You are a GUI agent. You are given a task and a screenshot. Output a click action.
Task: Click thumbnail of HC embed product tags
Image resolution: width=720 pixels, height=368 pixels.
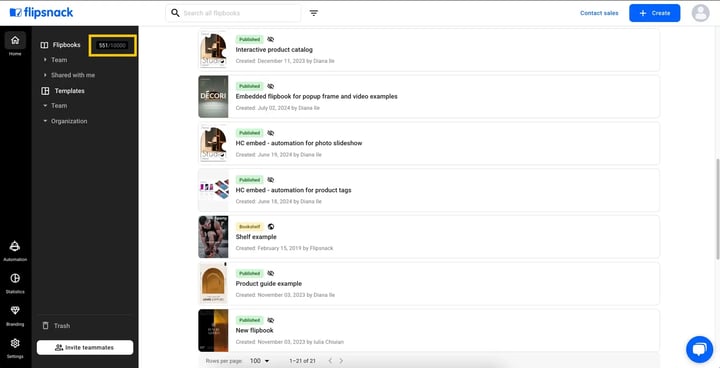point(214,190)
